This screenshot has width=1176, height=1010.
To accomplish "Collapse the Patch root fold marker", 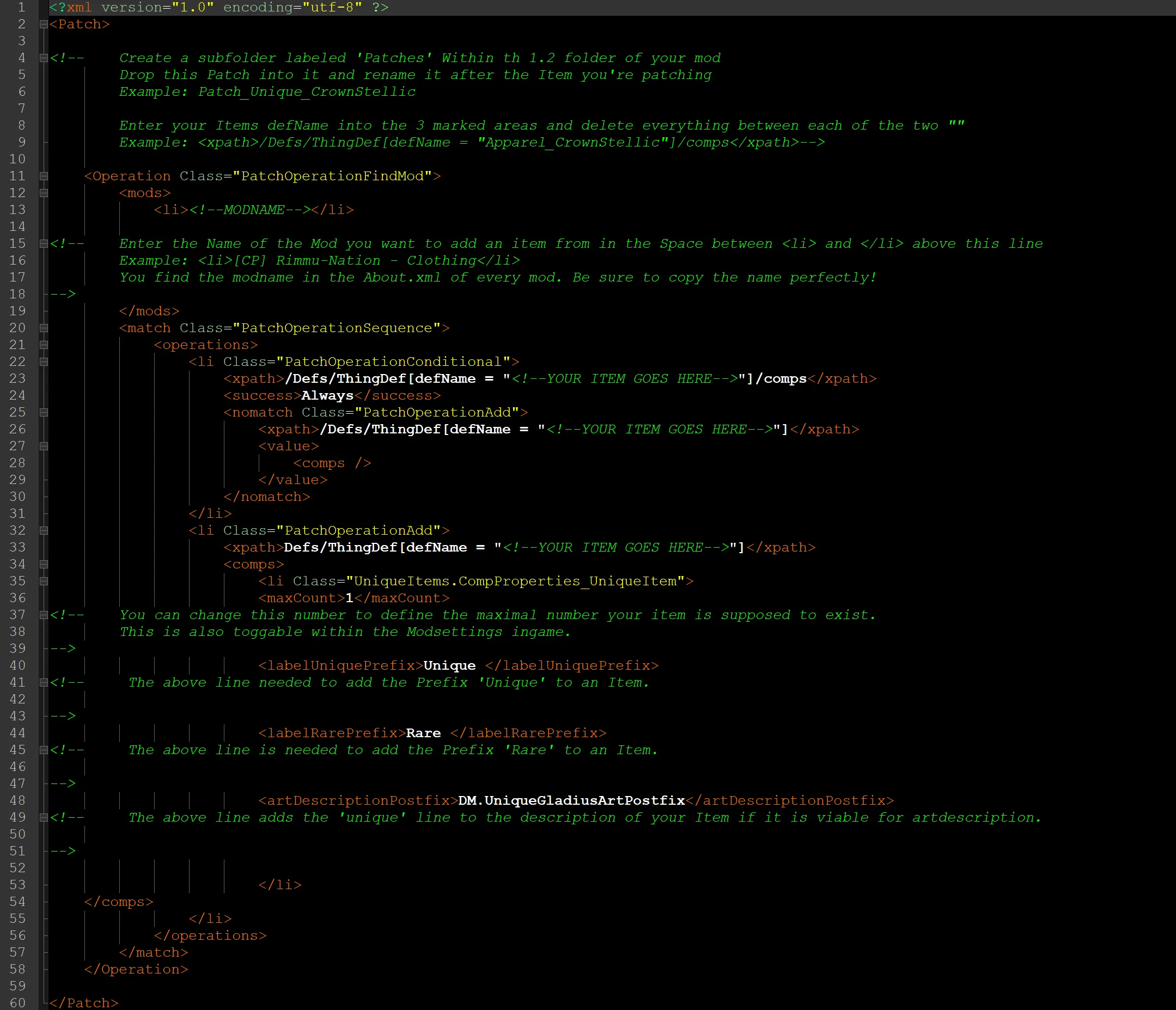I will point(43,25).
